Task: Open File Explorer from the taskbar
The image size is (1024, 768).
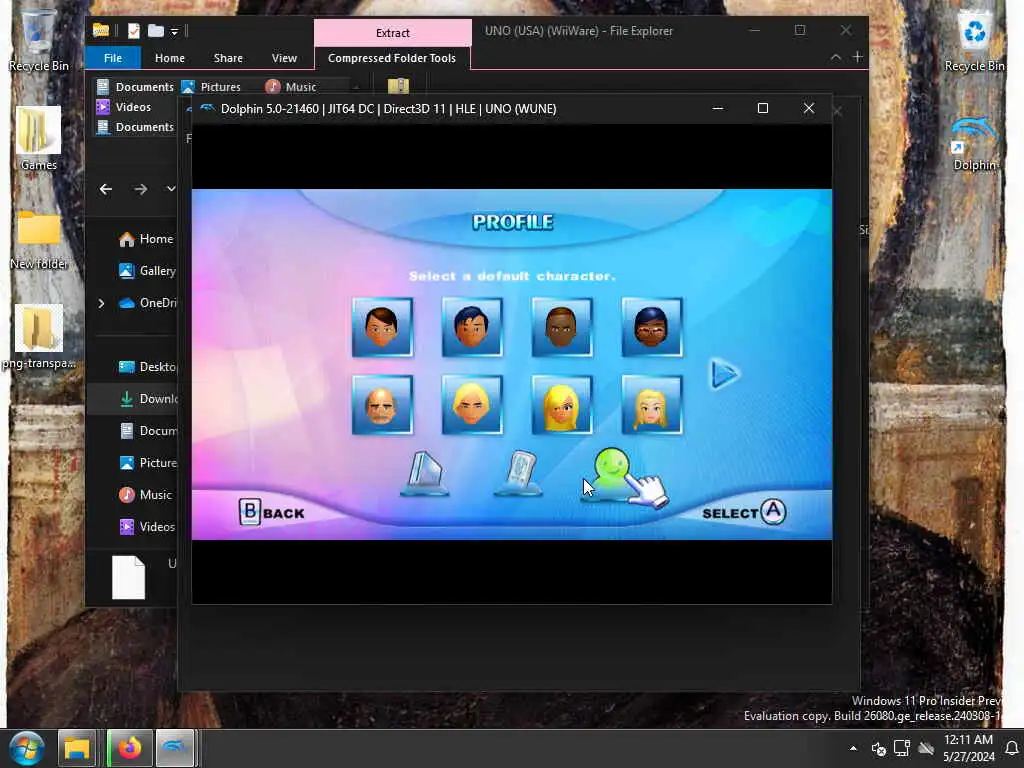Action: [x=77, y=748]
